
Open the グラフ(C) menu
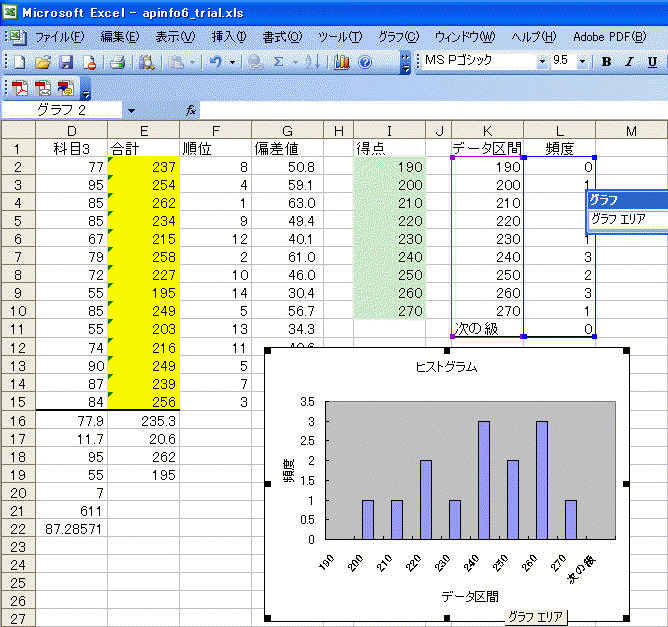click(398, 36)
